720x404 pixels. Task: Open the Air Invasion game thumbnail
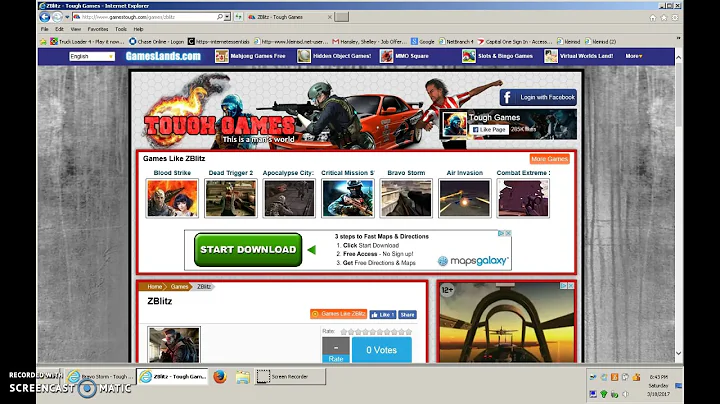pyautogui.click(x=465, y=198)
